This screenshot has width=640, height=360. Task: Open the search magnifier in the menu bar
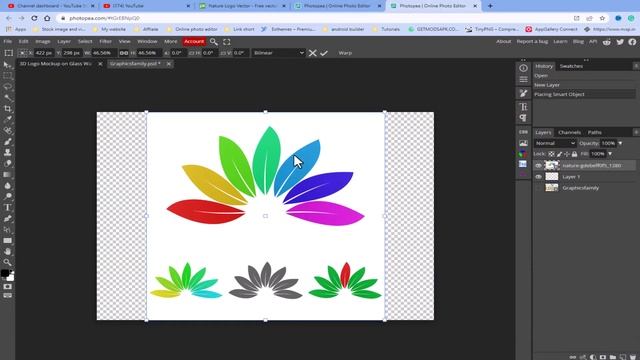213,42
